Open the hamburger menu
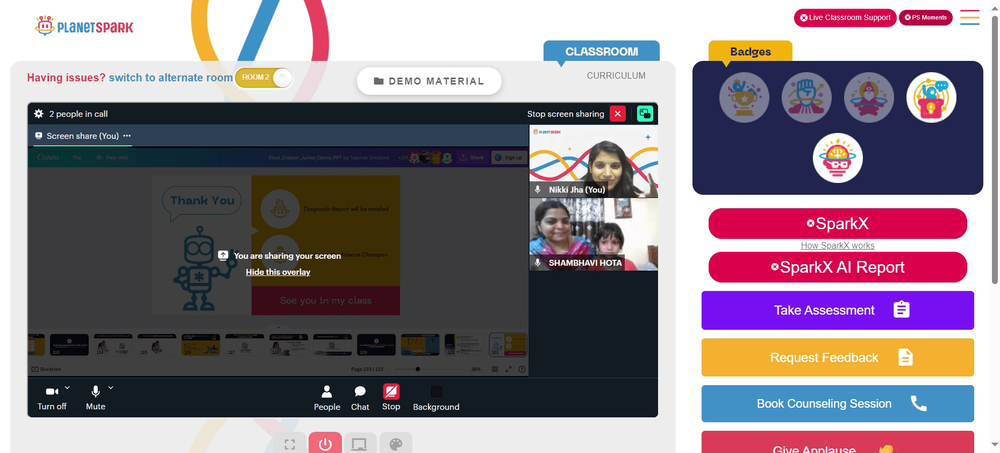 coord(969,17)
